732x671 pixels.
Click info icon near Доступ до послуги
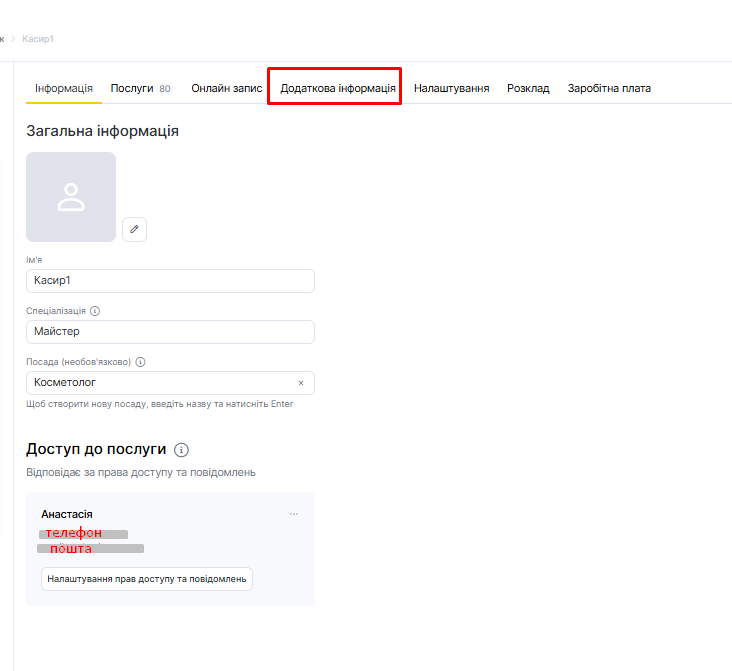(182, 450)
